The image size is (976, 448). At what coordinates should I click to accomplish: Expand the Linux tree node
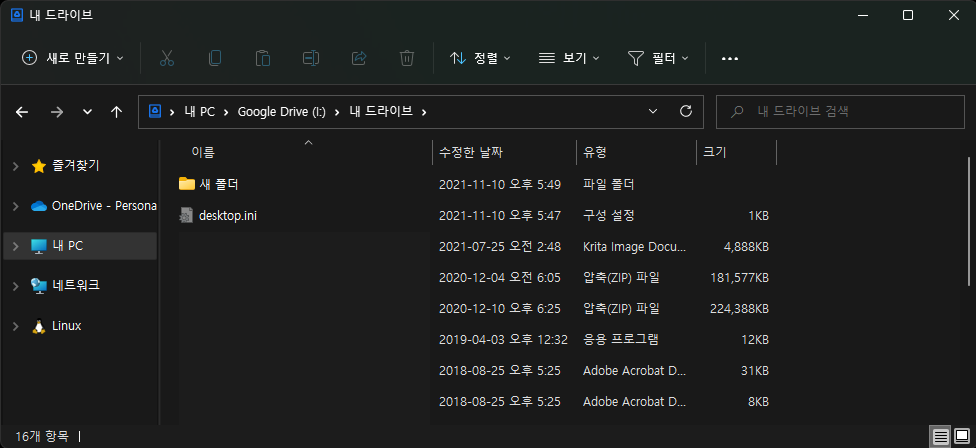(16, 326)
